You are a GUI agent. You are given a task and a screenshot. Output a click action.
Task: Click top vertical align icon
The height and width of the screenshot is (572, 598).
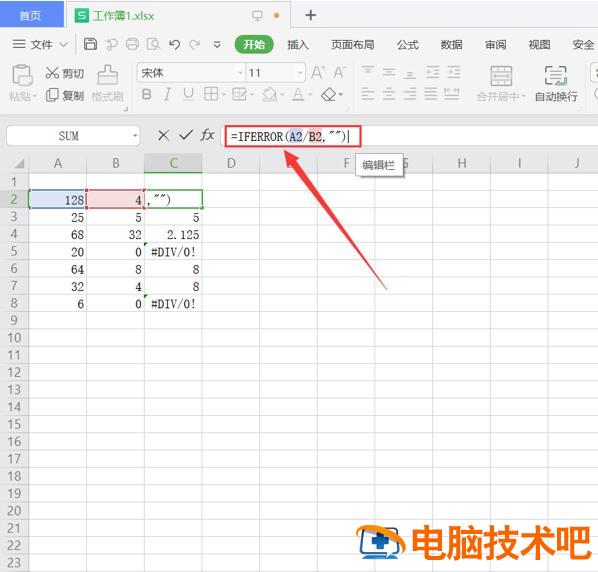click(368, 71)
